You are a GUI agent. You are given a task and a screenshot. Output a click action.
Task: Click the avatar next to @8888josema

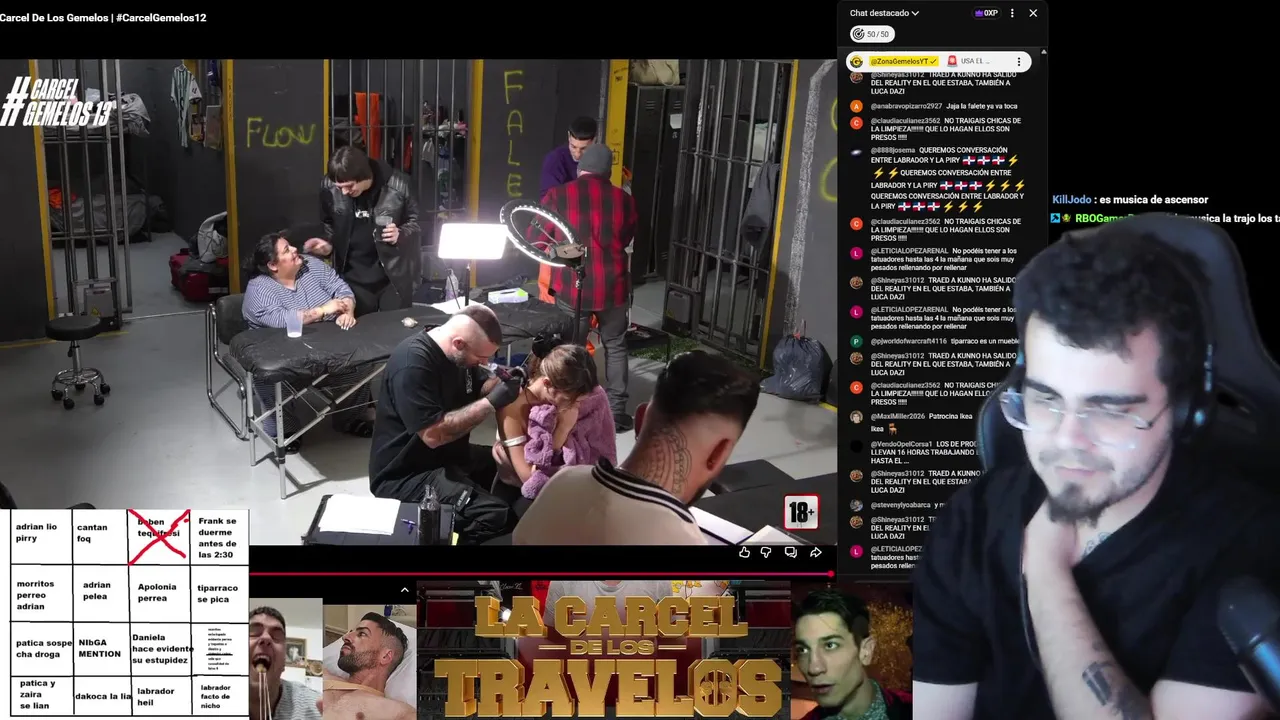tap(856, 151)
